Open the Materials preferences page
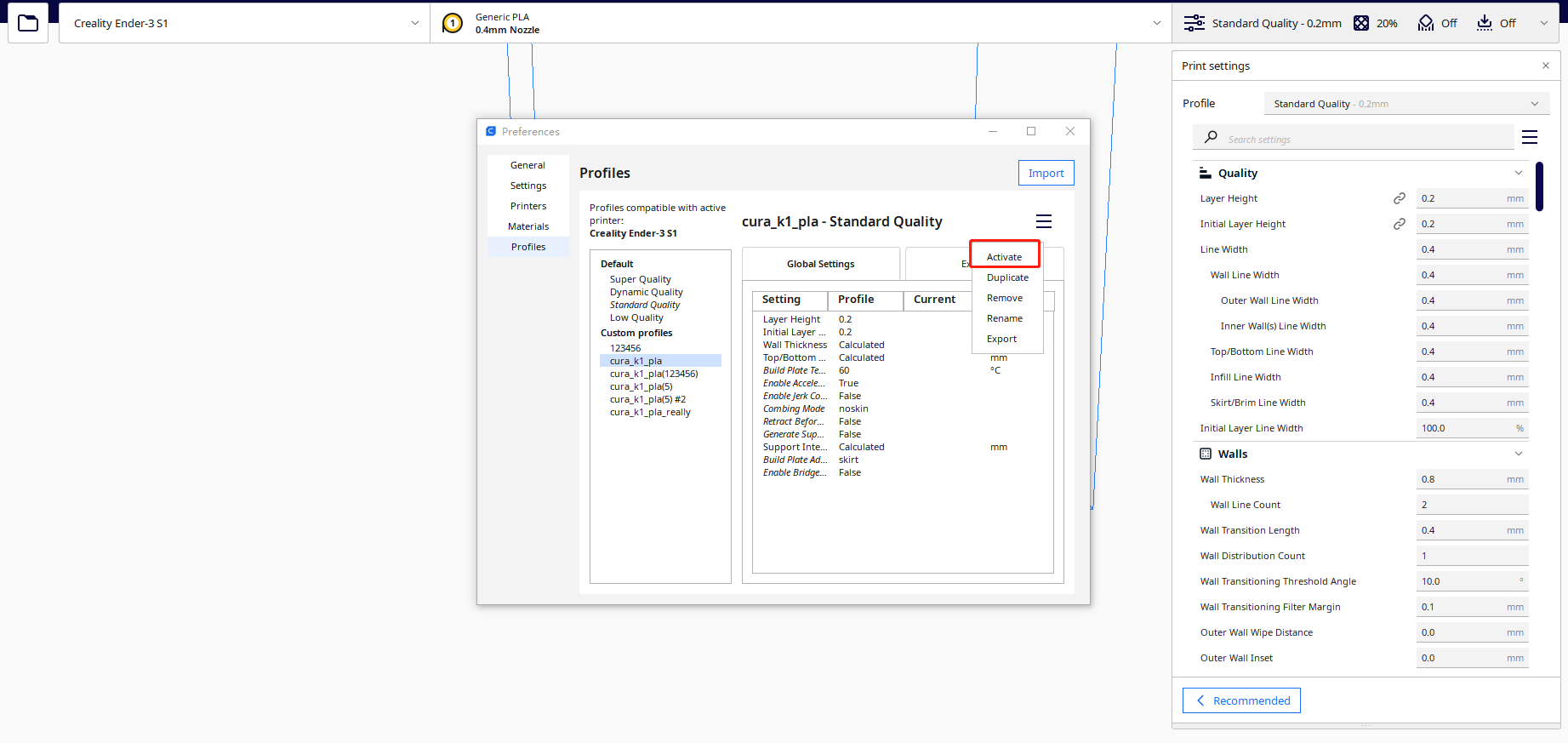This screenshot has width=1568, height=743. [528, 226]
